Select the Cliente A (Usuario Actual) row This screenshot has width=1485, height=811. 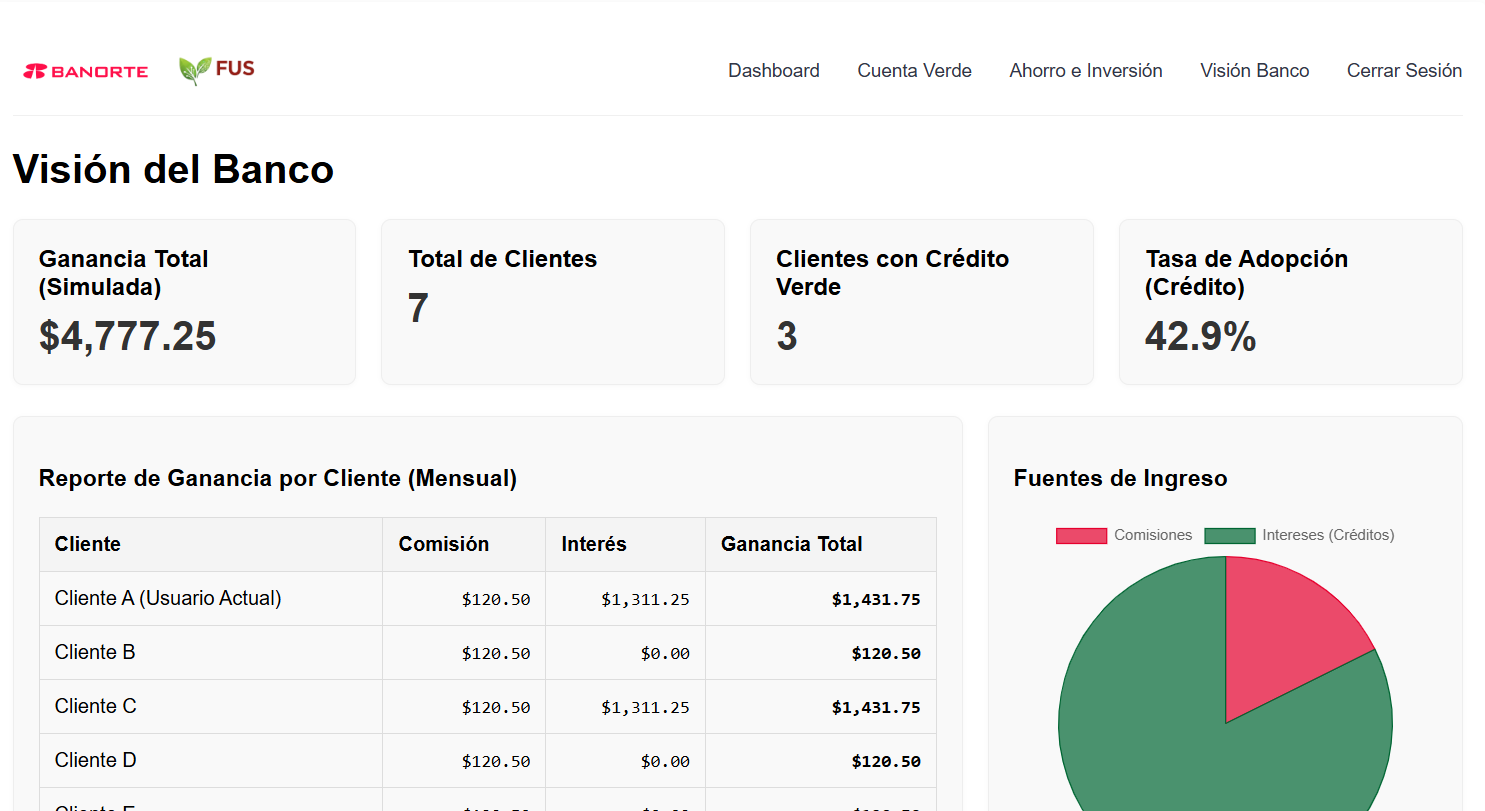tap(488, 599)
